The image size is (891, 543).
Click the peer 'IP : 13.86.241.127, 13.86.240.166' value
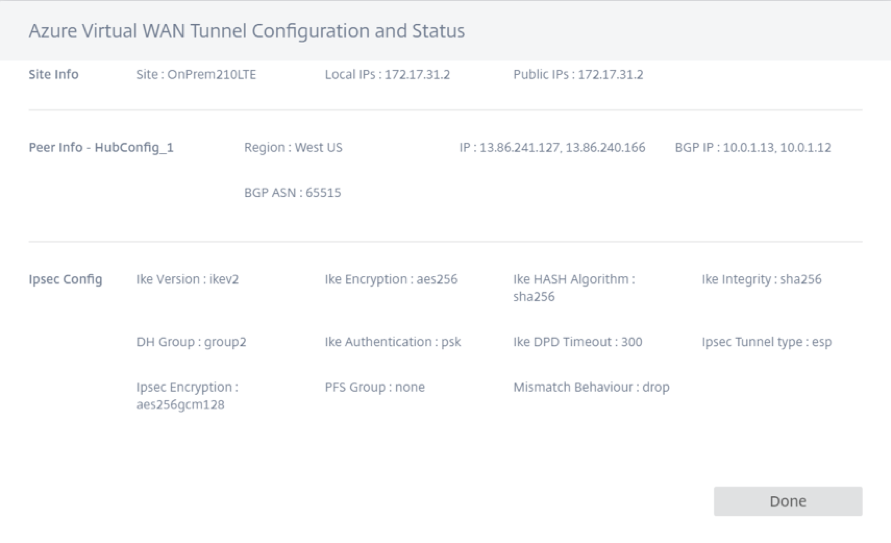552,148
